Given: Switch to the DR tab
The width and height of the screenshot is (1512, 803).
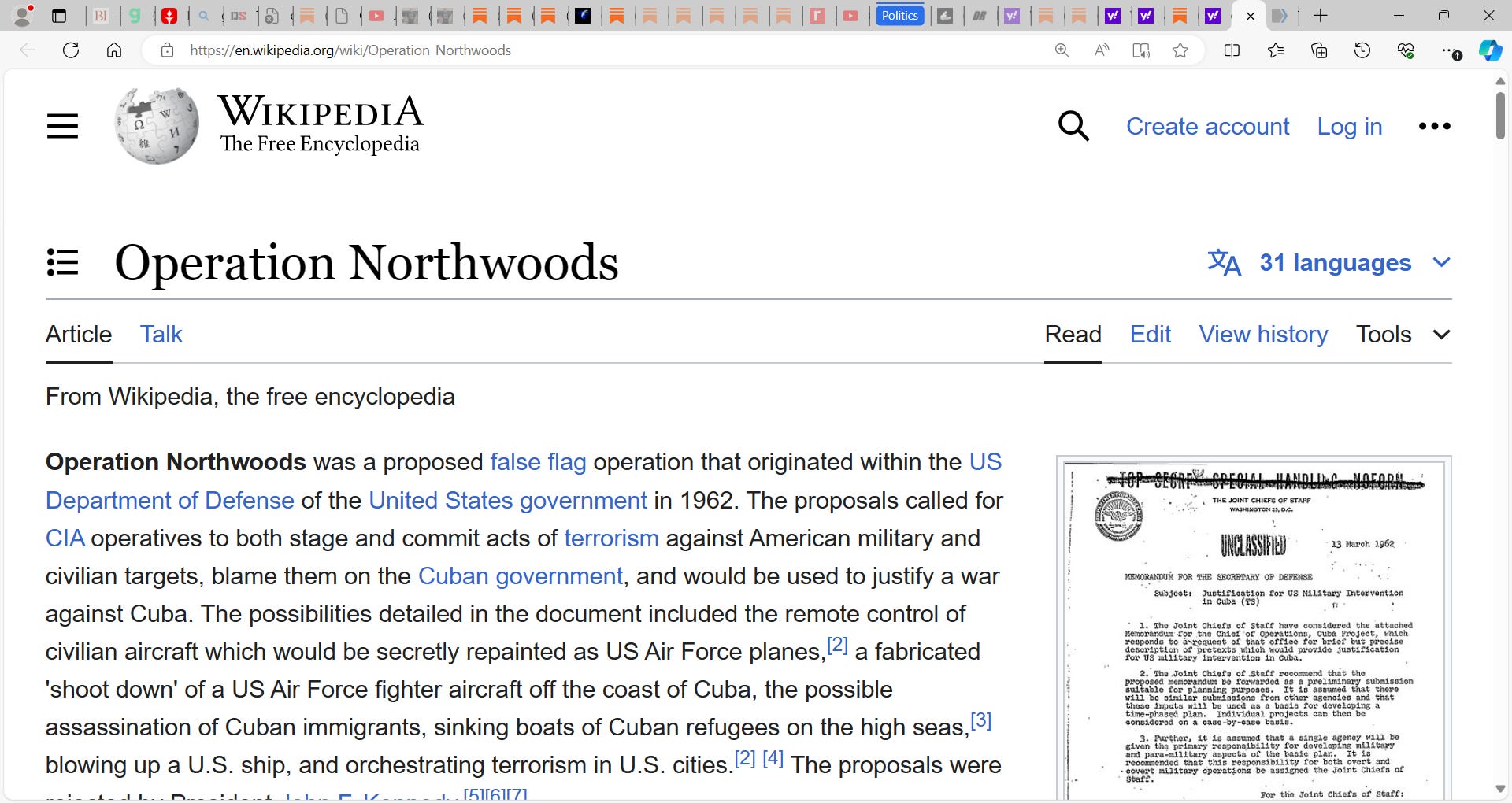Looking at the screenshot, I should coord(980,16).
